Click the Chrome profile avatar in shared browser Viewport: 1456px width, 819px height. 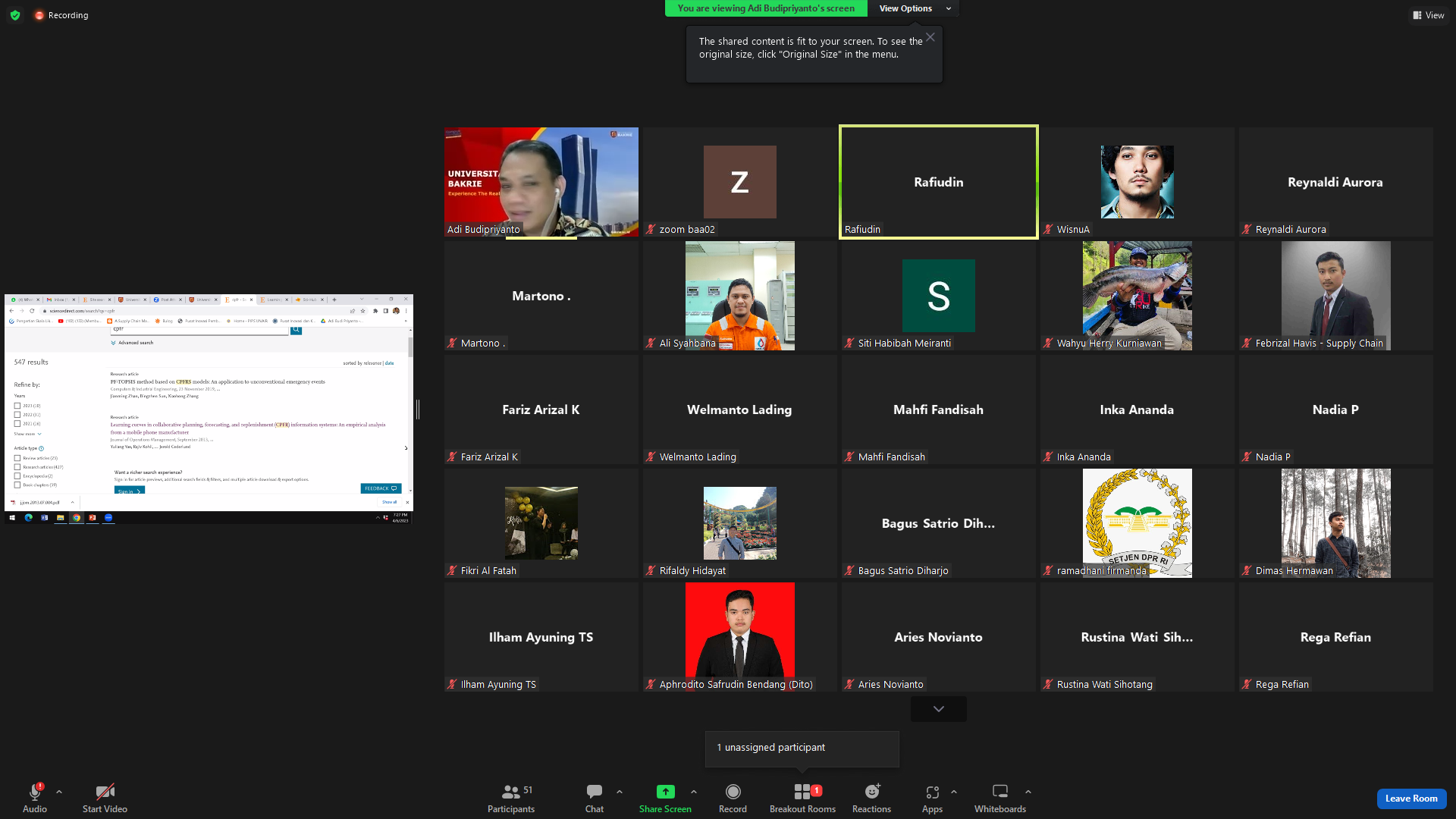[396, 311]
